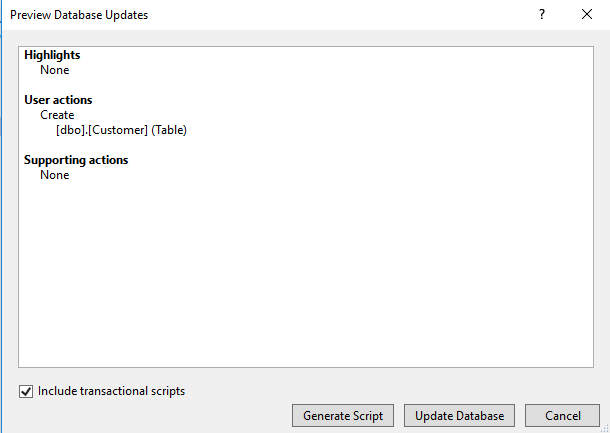The image size is (610, 433).
Task: Click the blank gray area left of Generate Script
Action: [150, 415]
